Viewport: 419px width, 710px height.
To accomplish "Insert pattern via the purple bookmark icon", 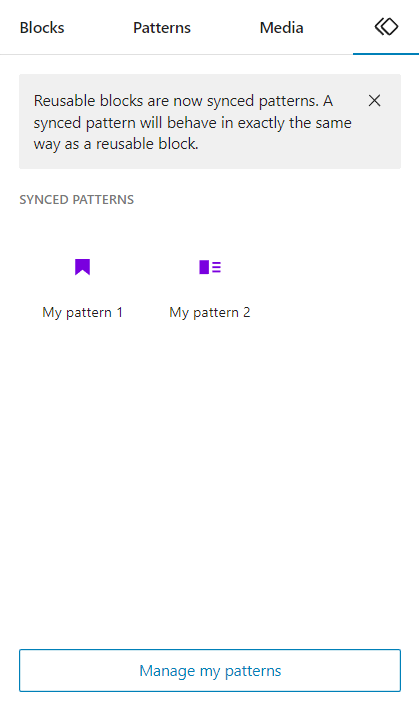I will (82, 267).
